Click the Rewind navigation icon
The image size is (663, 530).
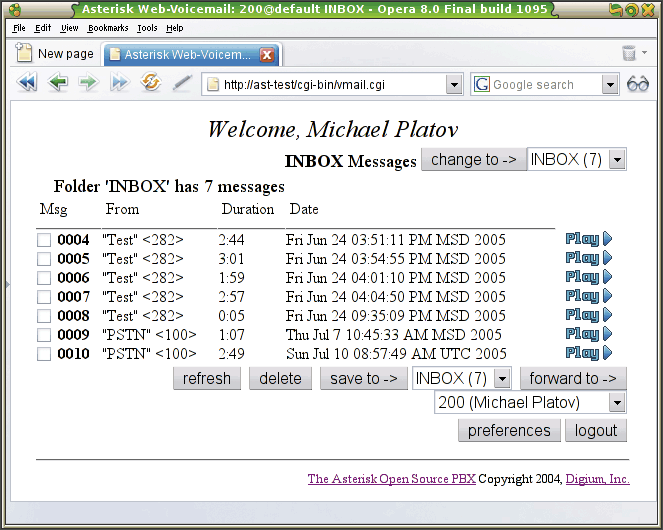click(27, 84)
